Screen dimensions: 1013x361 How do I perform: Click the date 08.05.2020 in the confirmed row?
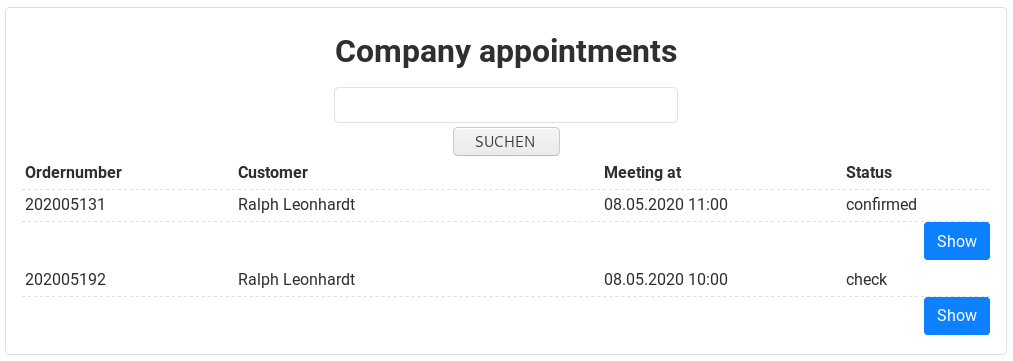643,205
